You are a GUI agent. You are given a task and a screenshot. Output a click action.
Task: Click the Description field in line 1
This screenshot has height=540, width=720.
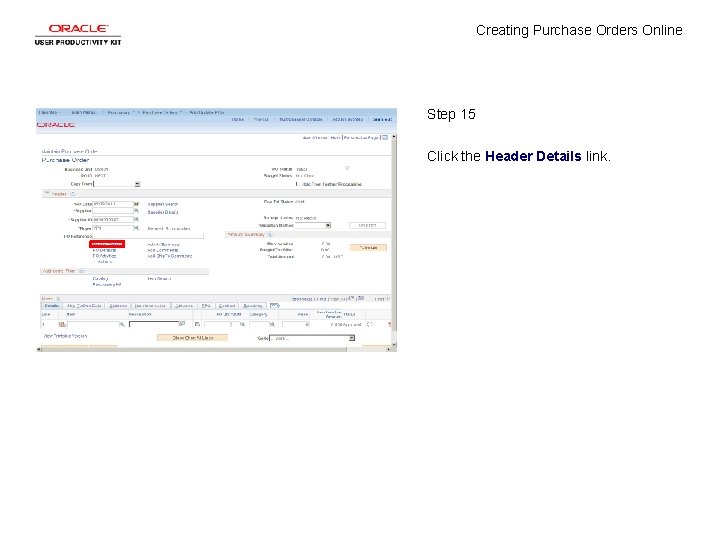click(154, 324)
